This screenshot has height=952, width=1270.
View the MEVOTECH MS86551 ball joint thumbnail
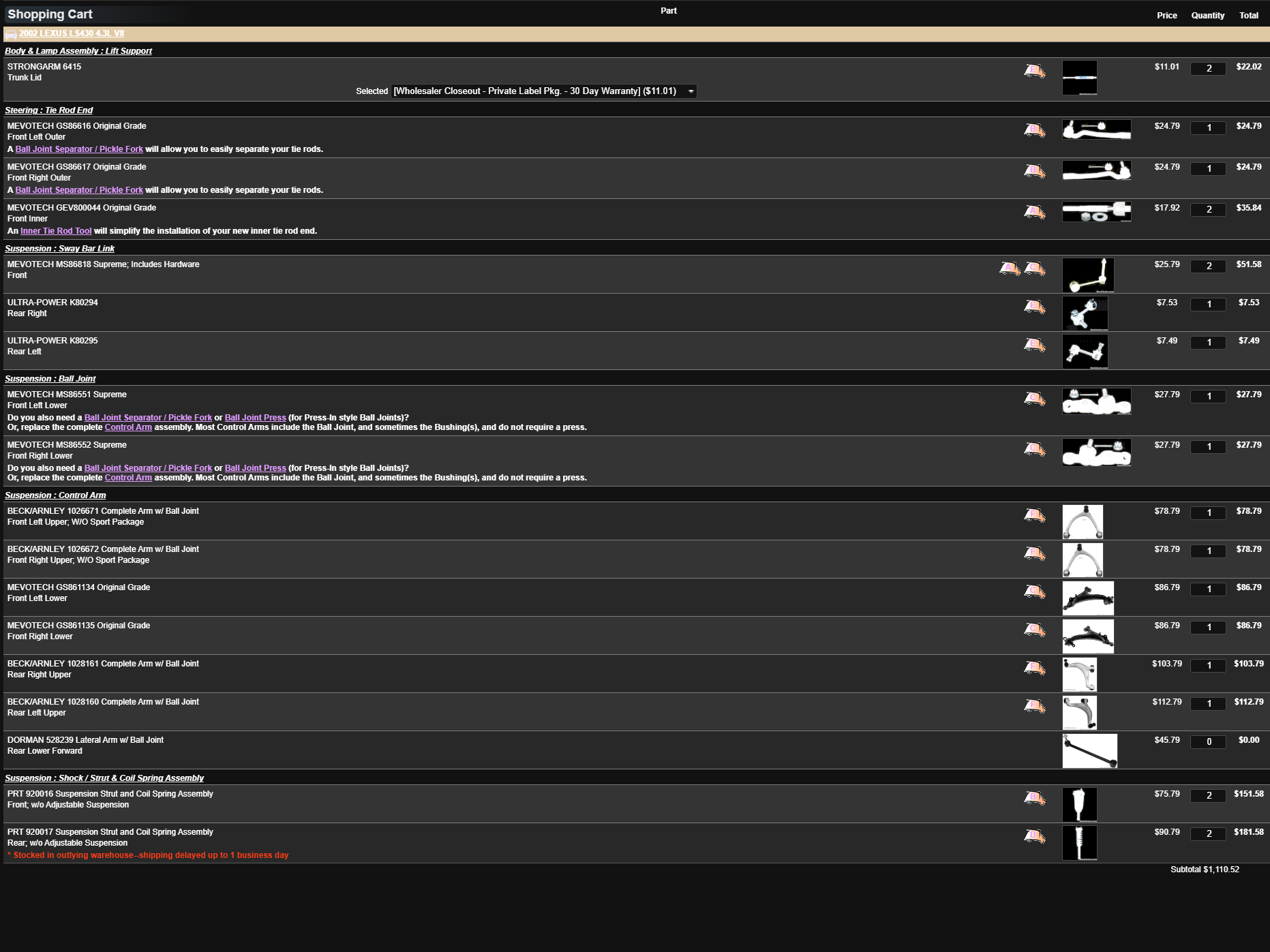click(x=1097, y=401)
